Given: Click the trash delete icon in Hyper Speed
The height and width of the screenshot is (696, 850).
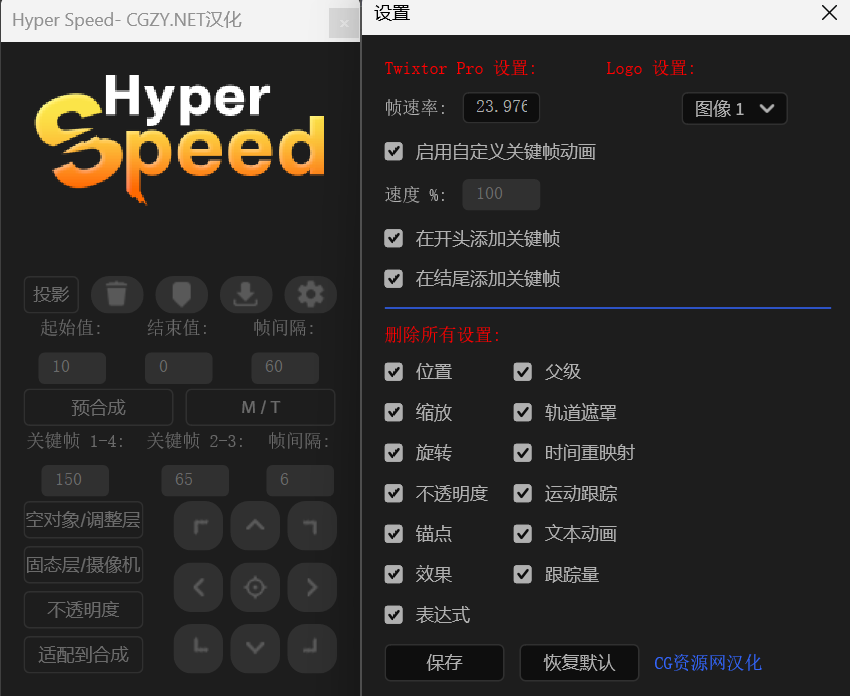Looking at the screenshot, I should click(x=117, y=294).
